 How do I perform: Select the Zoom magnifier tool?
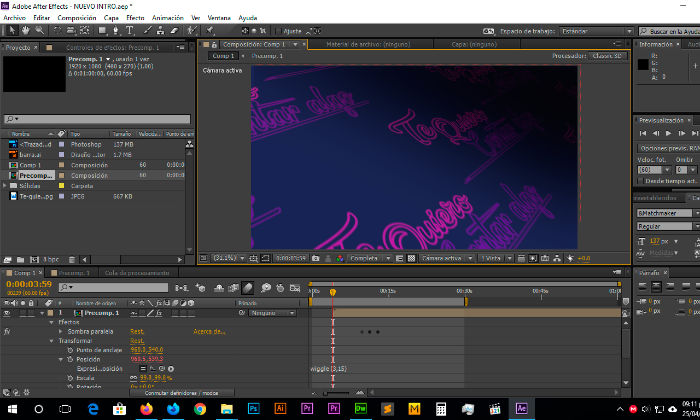click(x=40, y=30)
